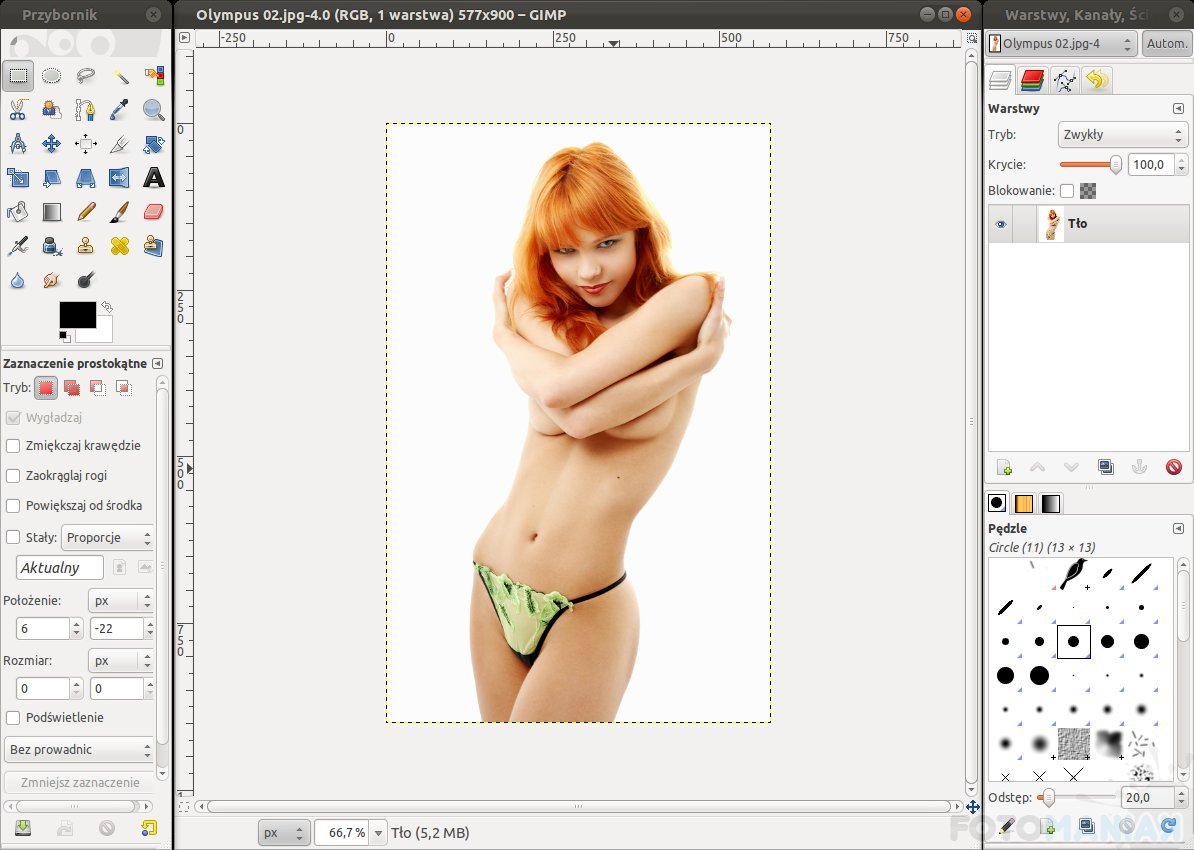This screenshot has height=850, width=1194.
Task: Enable Zmiękczaj krawędzie checkbox
Action: pyautogui.click(x=13, y=446)
